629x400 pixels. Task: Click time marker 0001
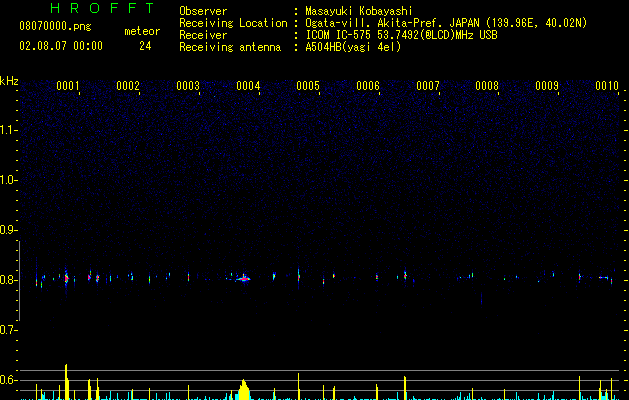(x=68, y=86)
